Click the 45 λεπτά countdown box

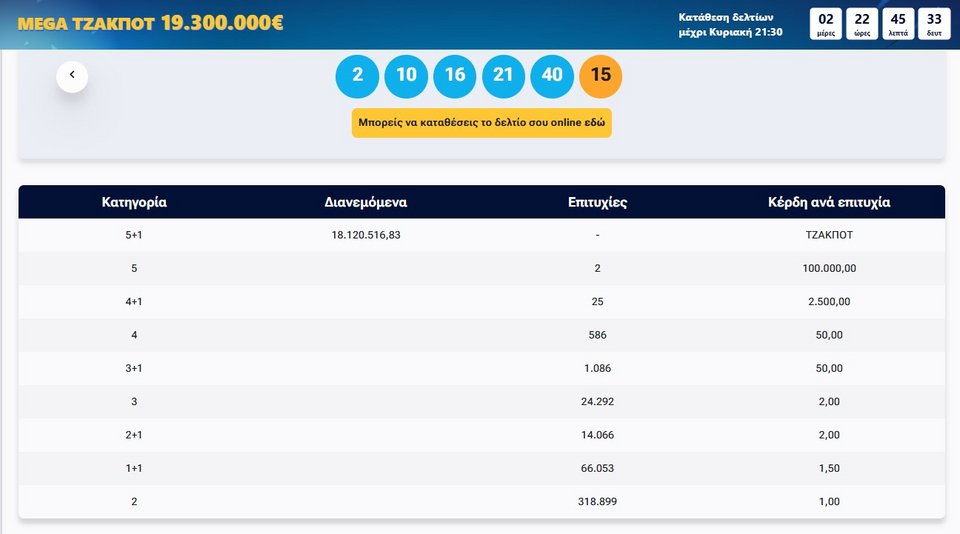click(898, 24)
